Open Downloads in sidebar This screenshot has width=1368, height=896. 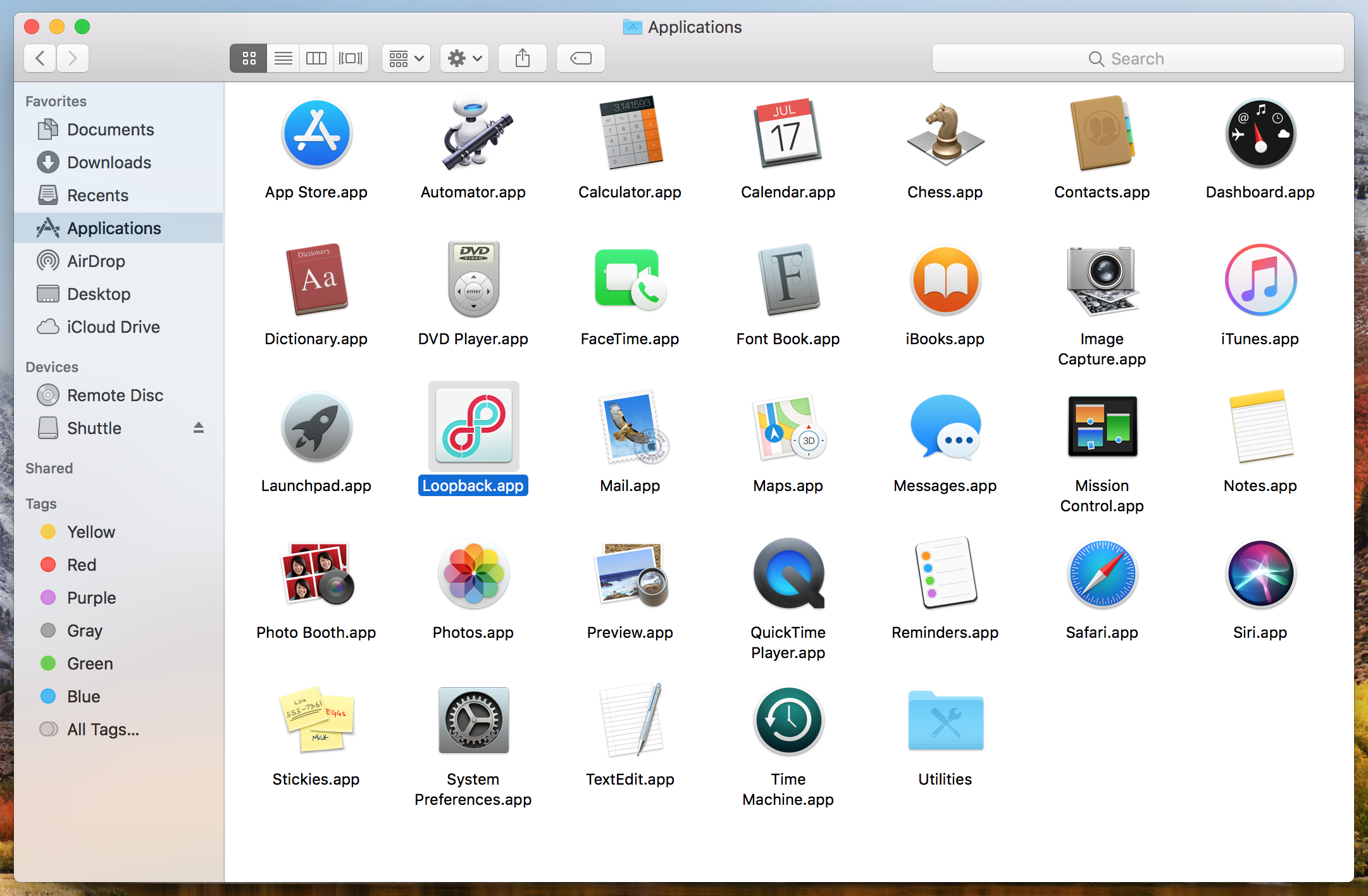tap(119, 162)
